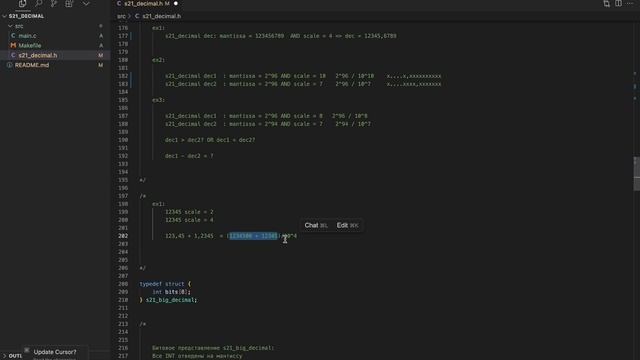Image resolution: width=640 pixels, height=360 pixels.
Task: Open the Source Control view icon
Action: (x=54, y=4)
